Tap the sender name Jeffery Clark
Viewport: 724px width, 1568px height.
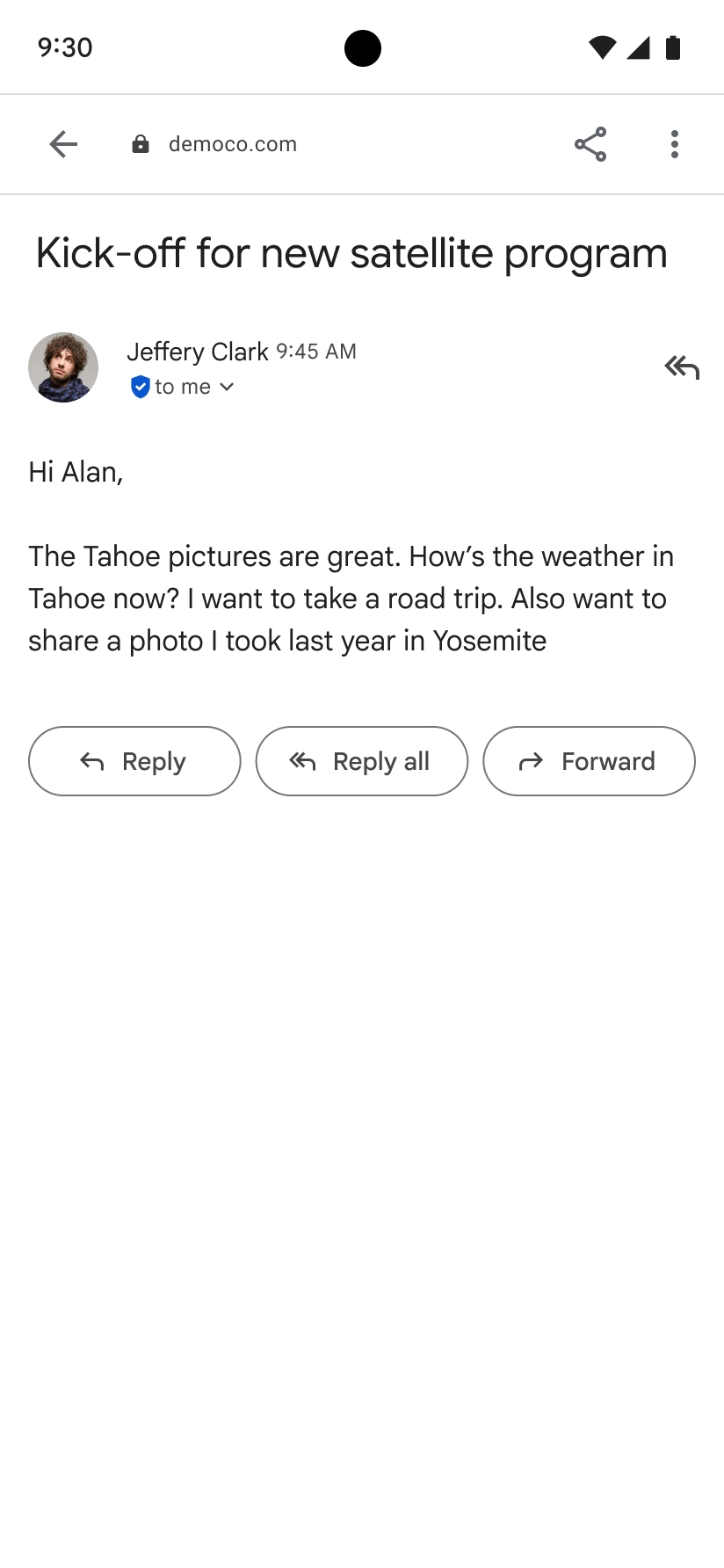click(x=197, y=352)
